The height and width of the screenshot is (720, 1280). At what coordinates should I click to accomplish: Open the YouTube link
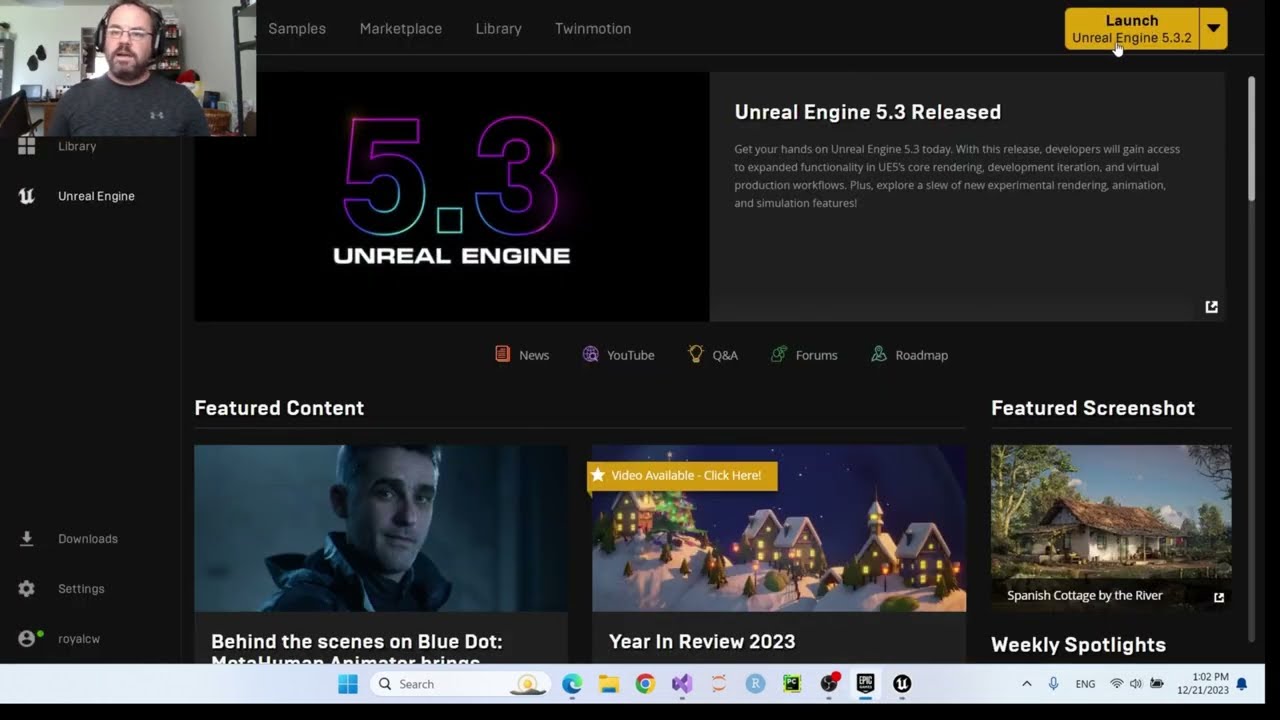tap(631, 355)
